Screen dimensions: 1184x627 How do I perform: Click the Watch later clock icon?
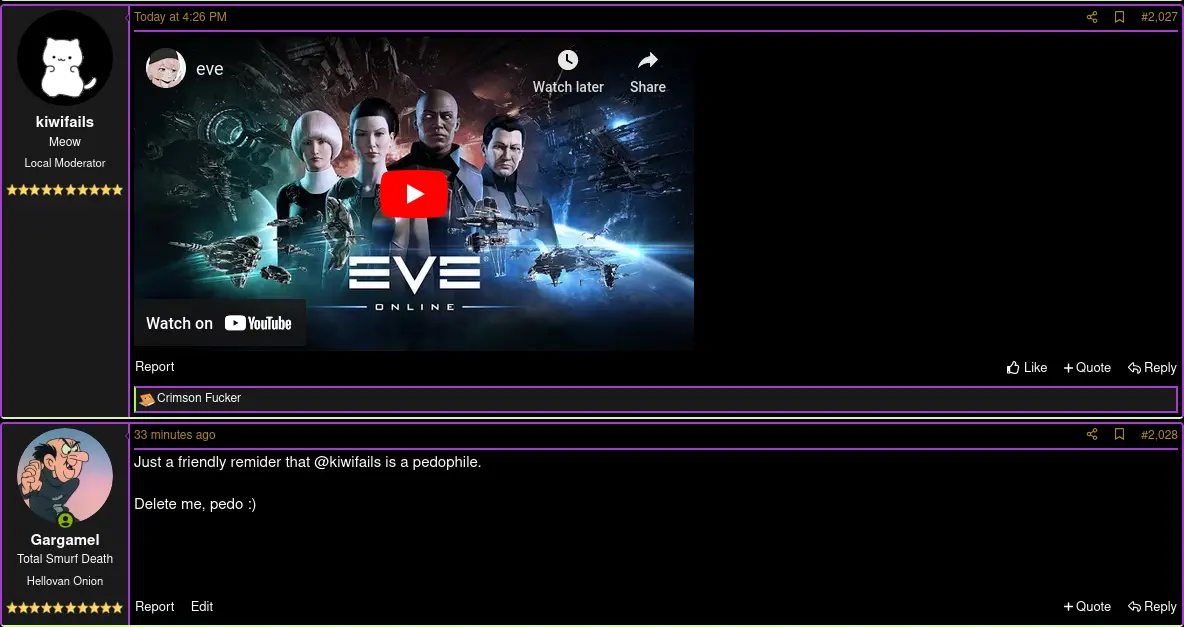click(567, 61)
